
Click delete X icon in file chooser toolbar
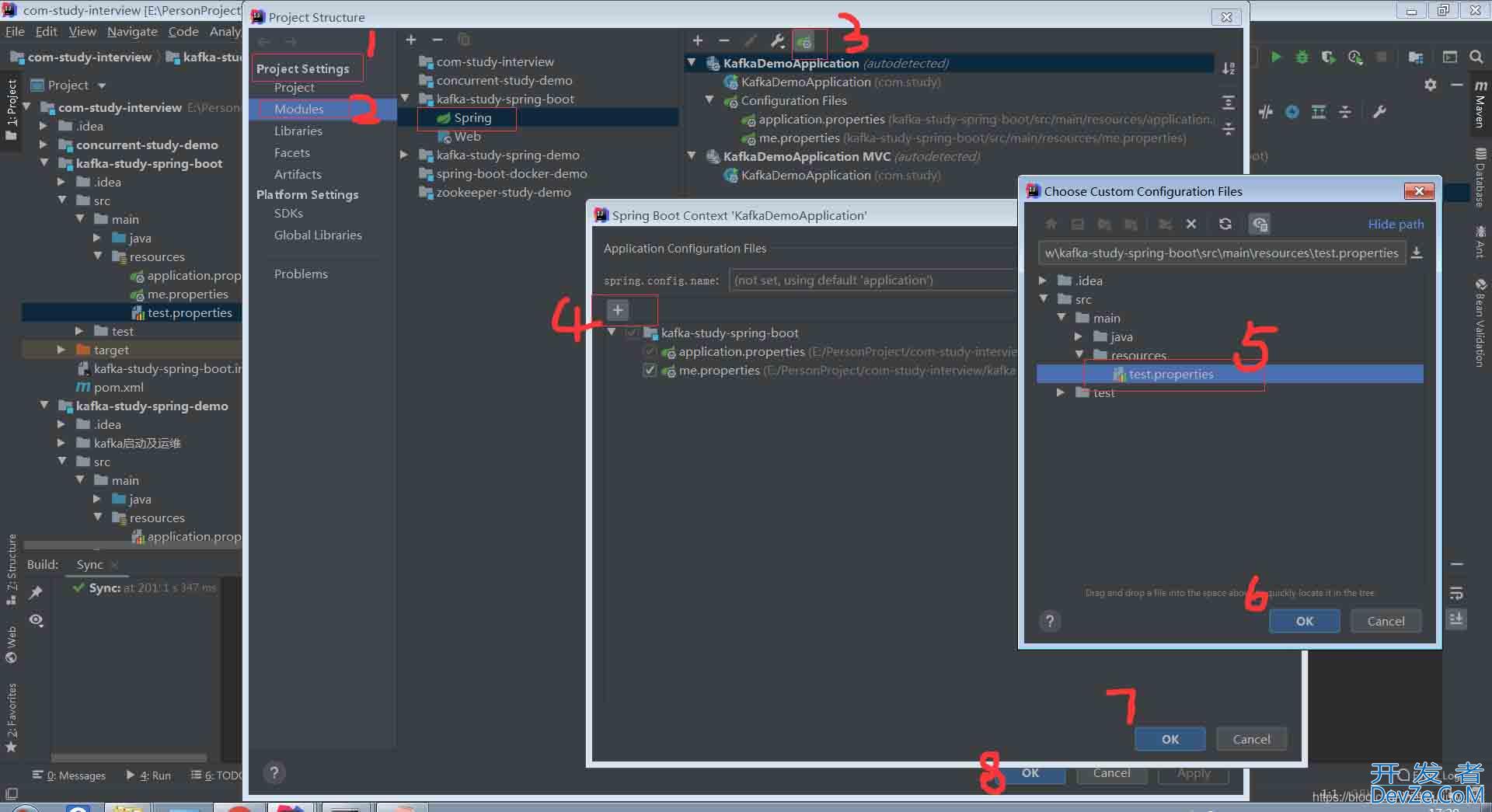click(1191, 224)
